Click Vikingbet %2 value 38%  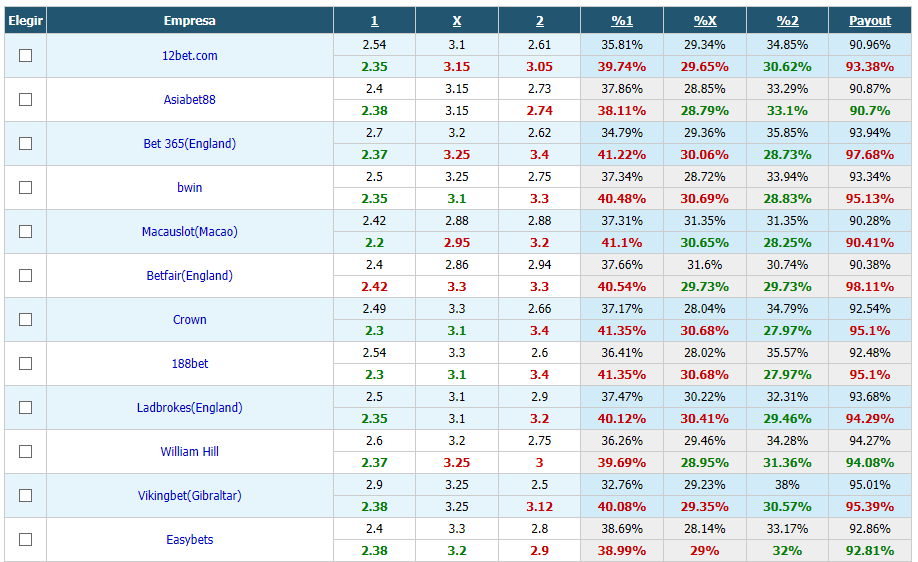point(787,485)
